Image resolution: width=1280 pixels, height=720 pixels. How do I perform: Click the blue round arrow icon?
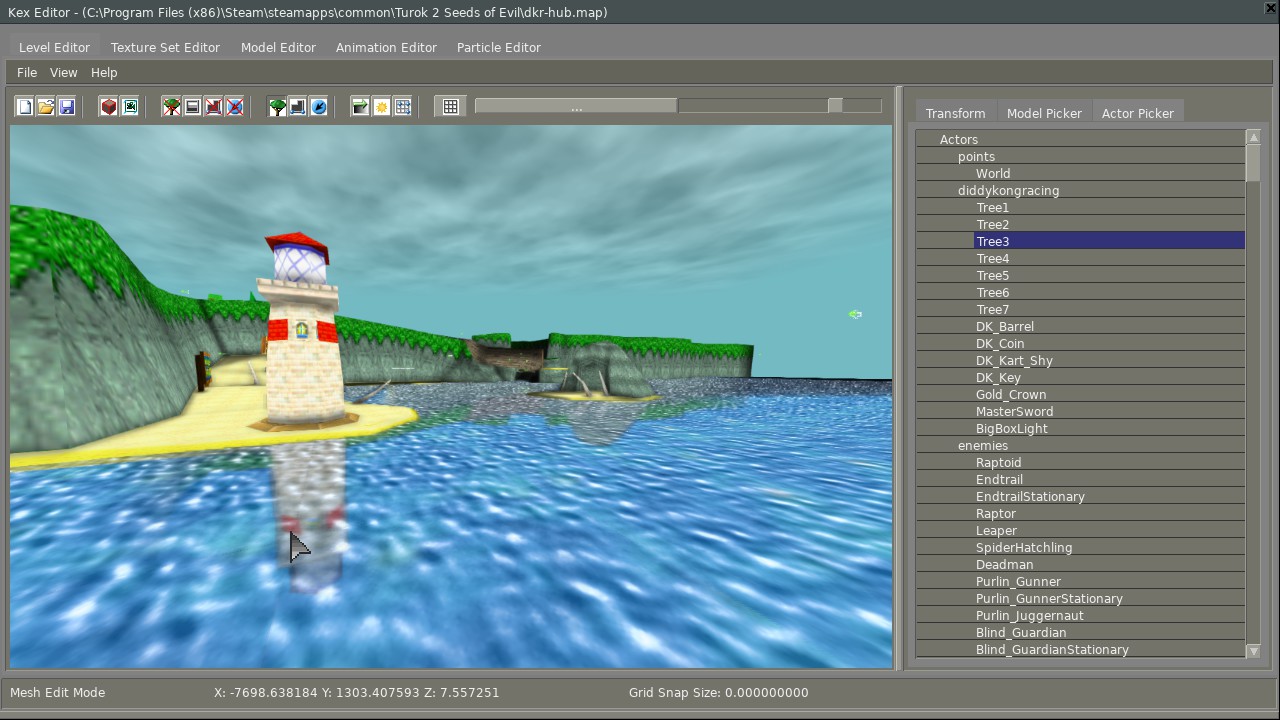pyautogui.click(x=319, y=107)
